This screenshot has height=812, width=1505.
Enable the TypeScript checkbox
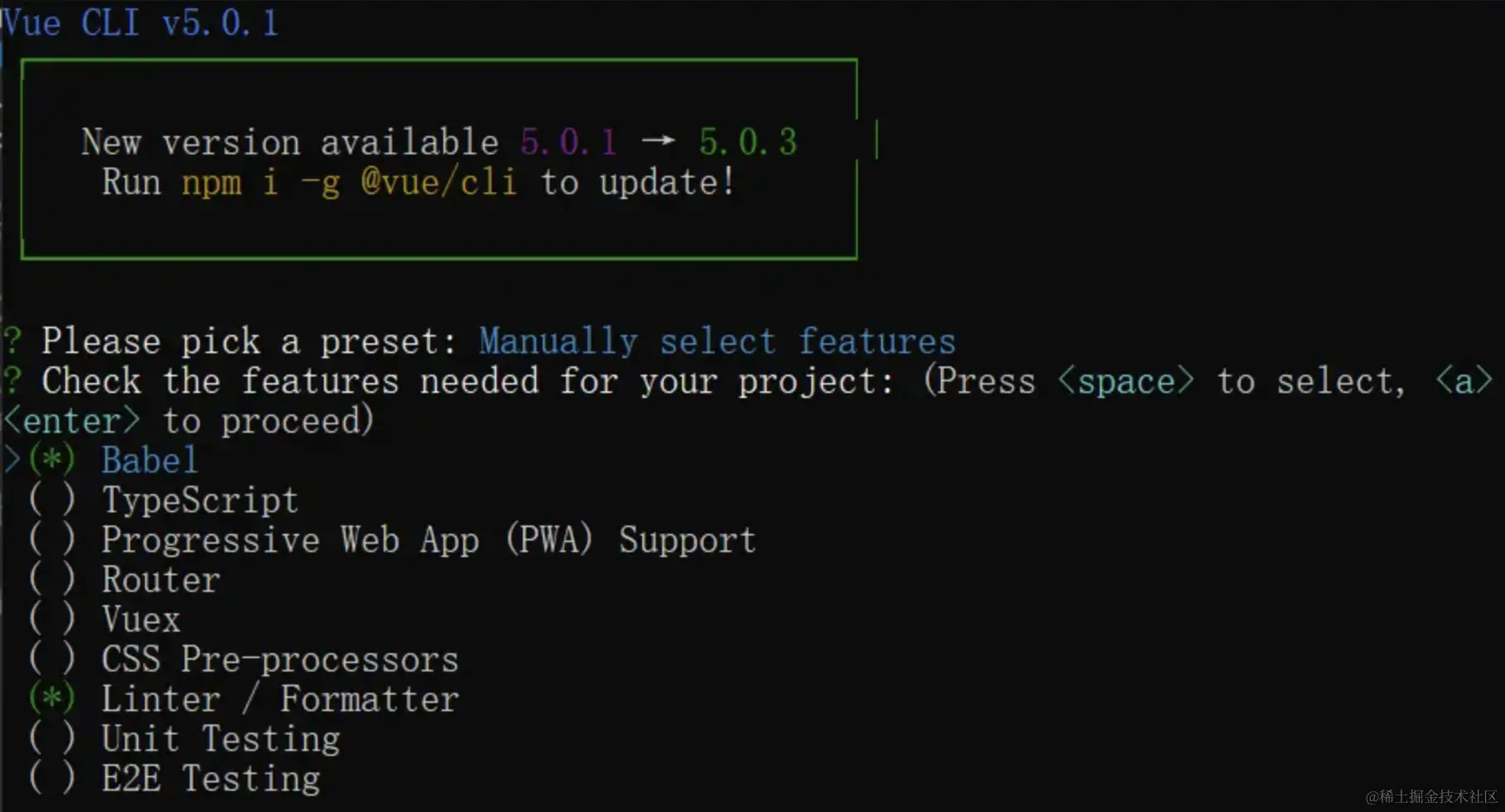51,500
